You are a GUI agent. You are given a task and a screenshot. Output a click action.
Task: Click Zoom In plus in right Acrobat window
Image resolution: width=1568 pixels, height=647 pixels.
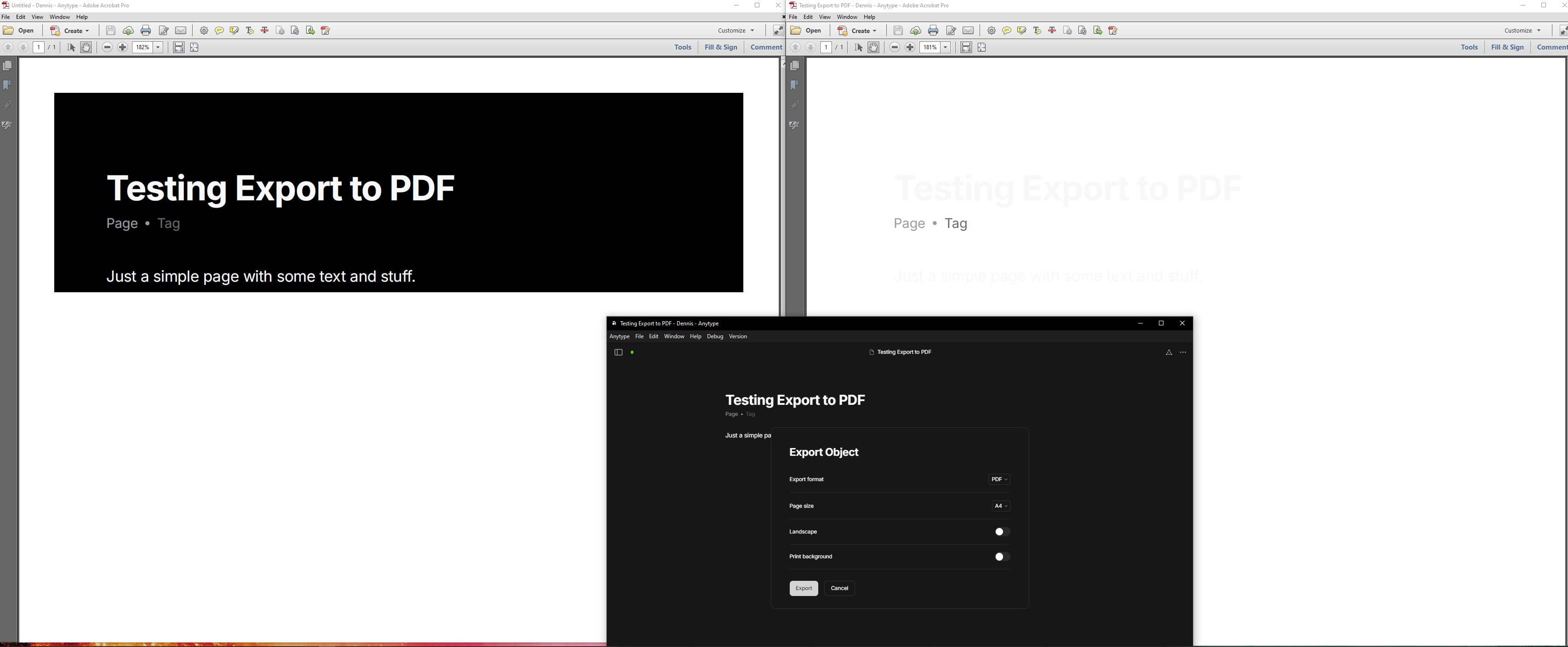(x=910, y=47)
